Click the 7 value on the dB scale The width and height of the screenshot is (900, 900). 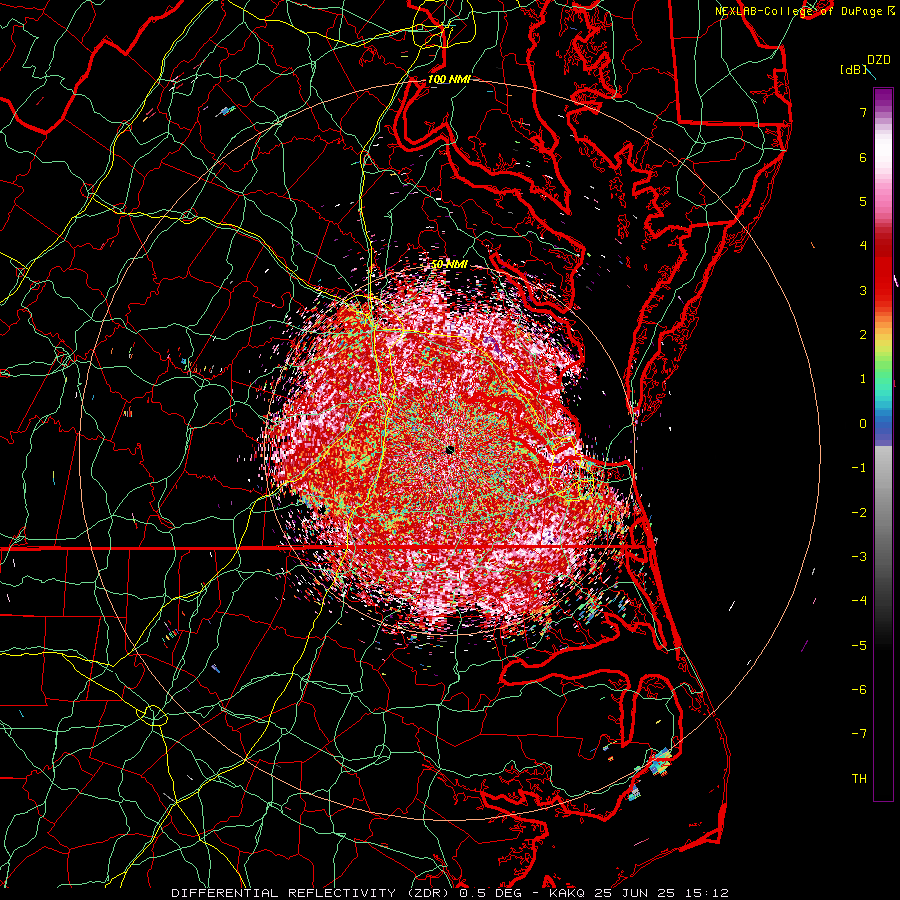pos(863,112)
